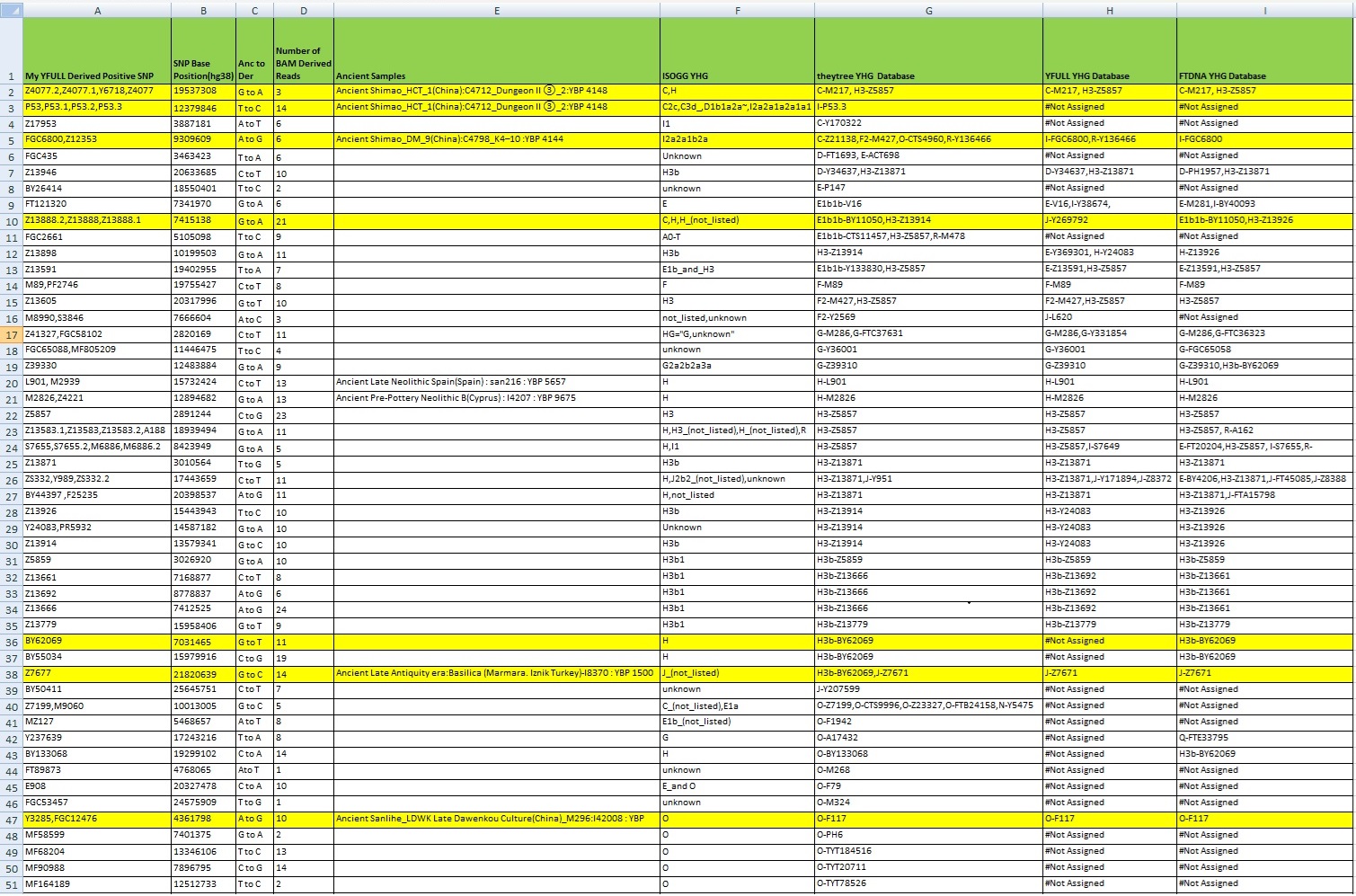1356x896 pixels.
Task: Click SNP position cell '19537308'
Action: point(203,91)
